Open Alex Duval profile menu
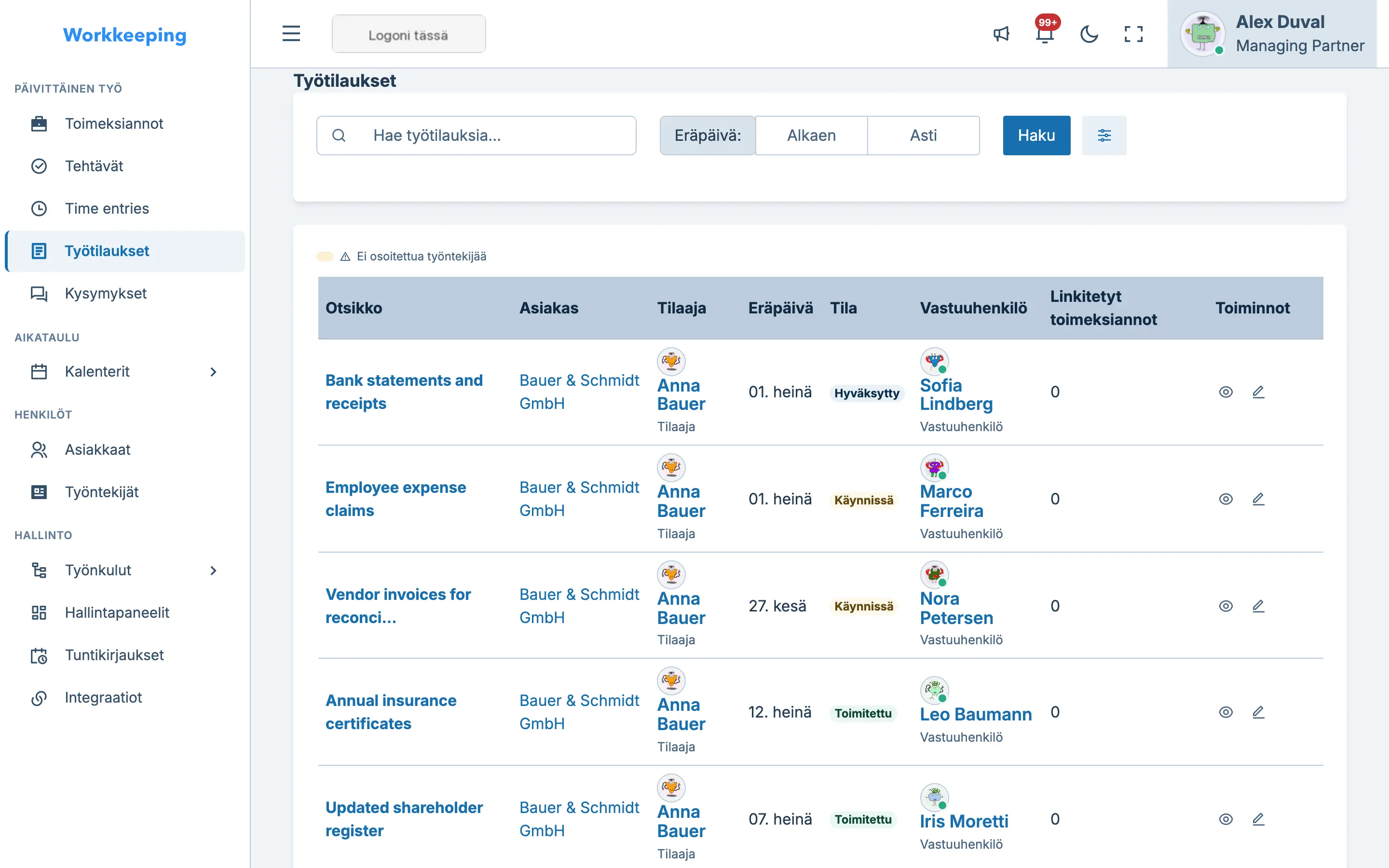The width and height of the screenshot is (1389, 868). 1272,34
